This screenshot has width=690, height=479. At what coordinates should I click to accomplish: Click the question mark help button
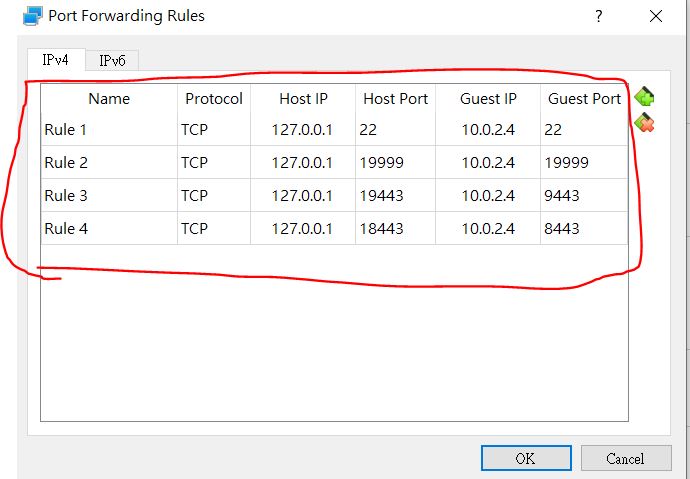click(x=599, y=17)
